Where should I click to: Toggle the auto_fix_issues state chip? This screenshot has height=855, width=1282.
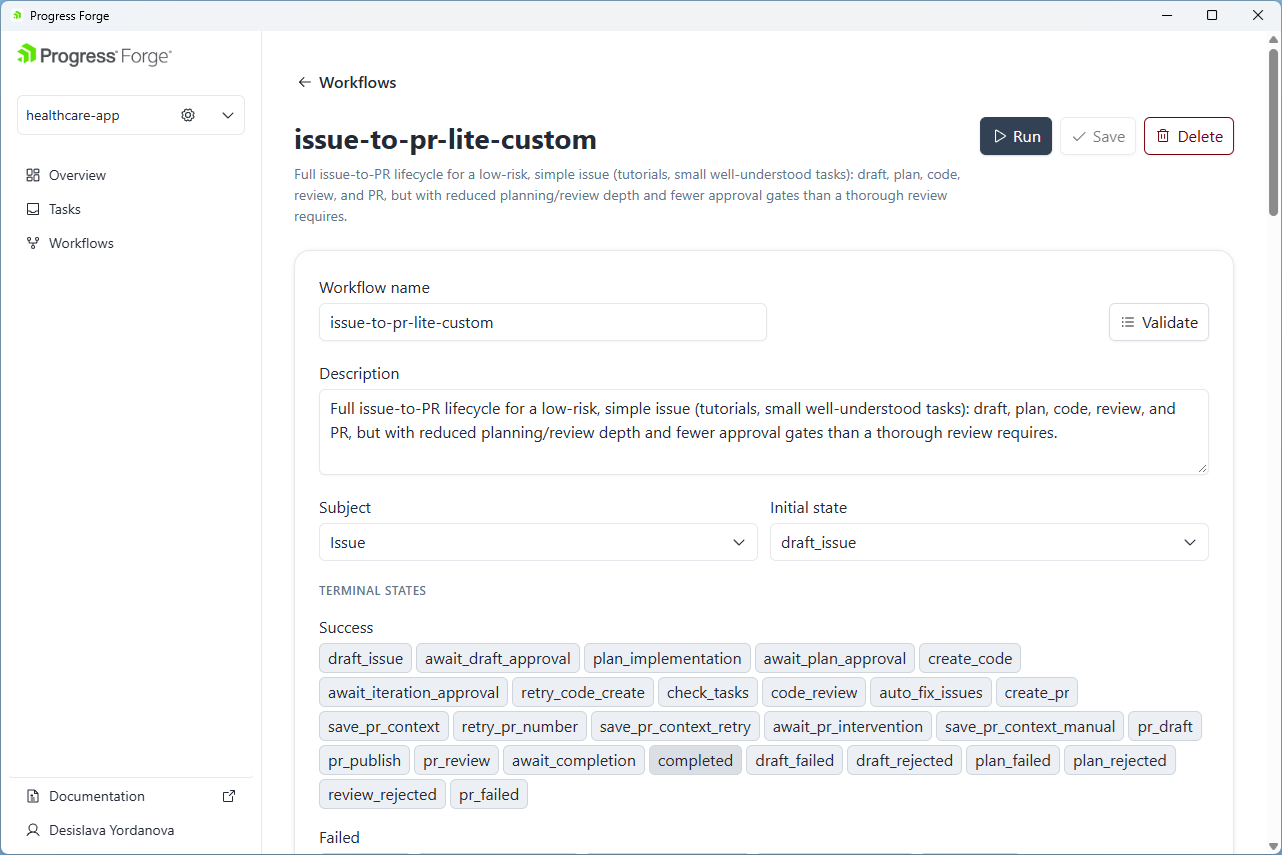click(931, 692)
